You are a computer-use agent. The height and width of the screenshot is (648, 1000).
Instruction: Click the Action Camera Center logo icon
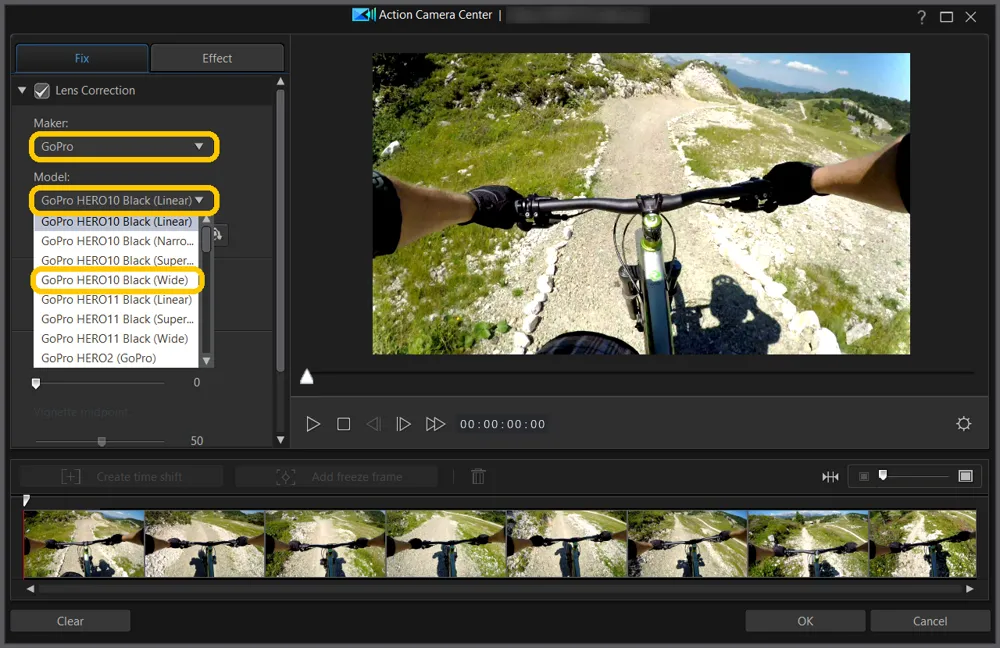click(364, 15)
